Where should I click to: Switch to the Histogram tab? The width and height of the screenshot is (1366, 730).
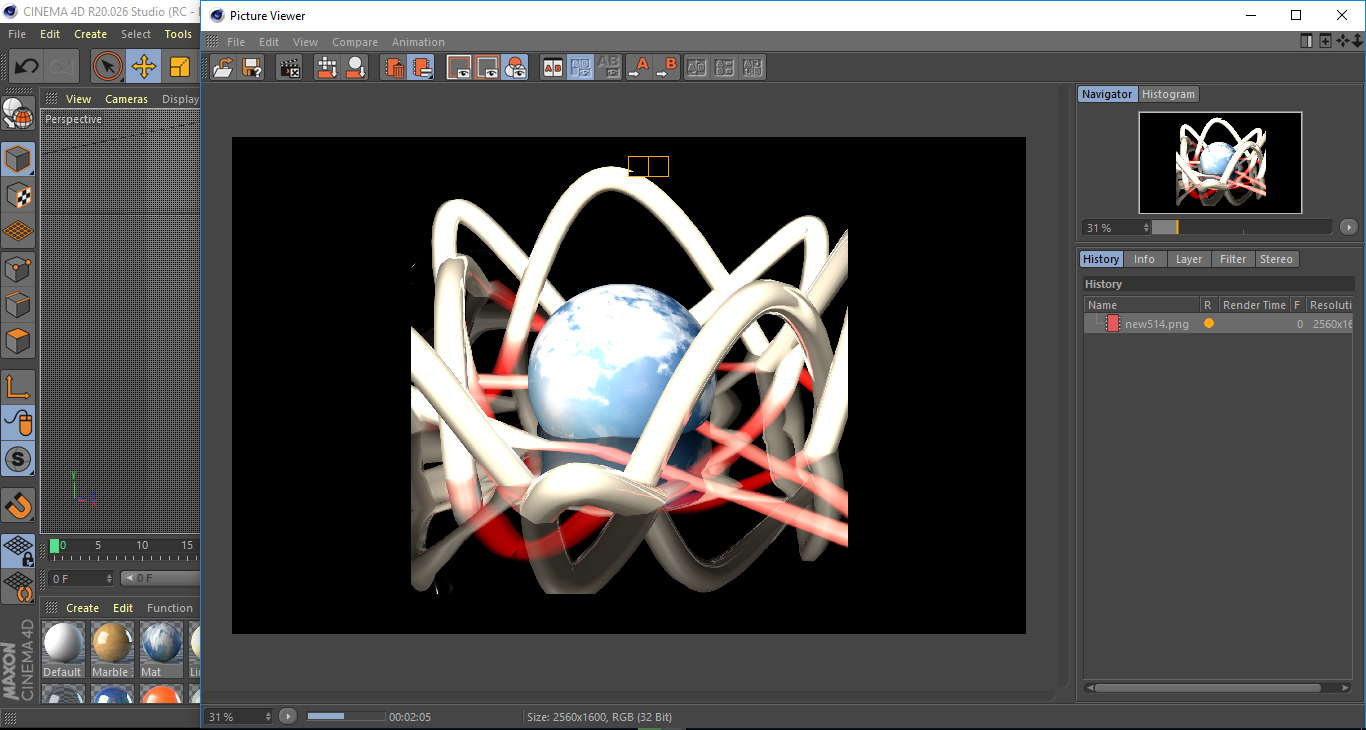[x=1168, y=94]
